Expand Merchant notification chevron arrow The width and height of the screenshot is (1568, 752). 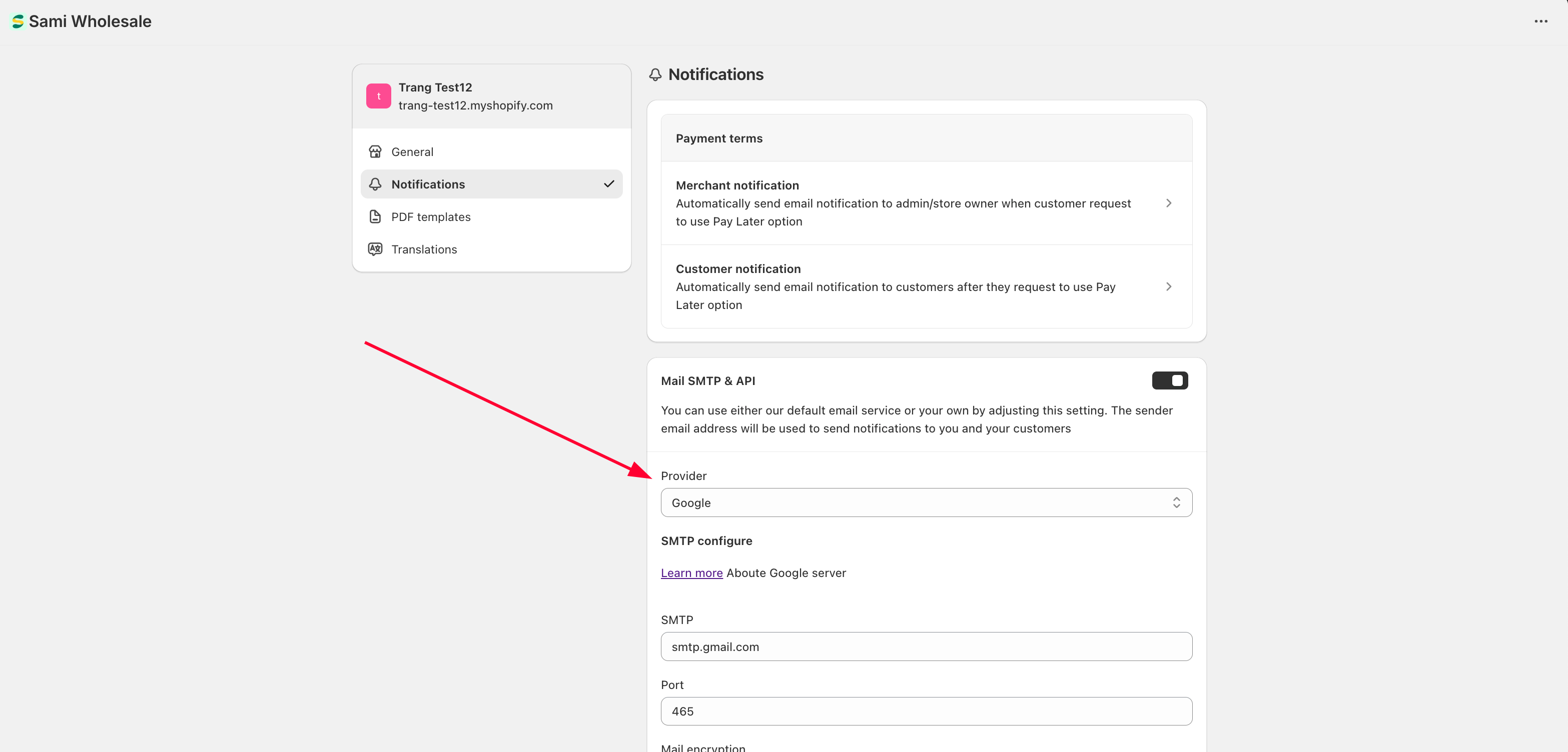tap(1168, 203)
